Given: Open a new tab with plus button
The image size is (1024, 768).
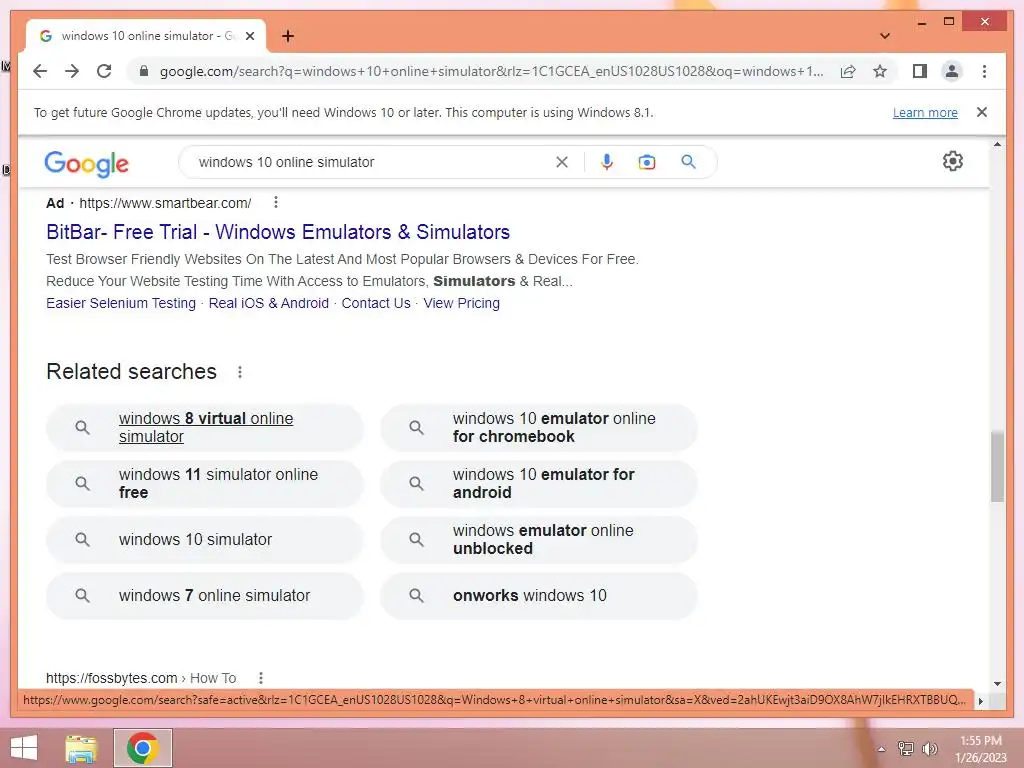Looking at the screenshot, I should [288, 36].
